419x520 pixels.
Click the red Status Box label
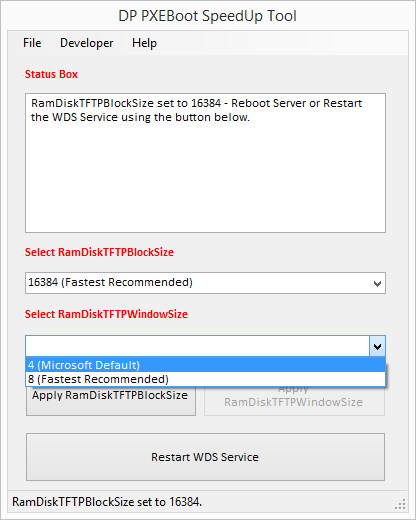coord(51,74)
